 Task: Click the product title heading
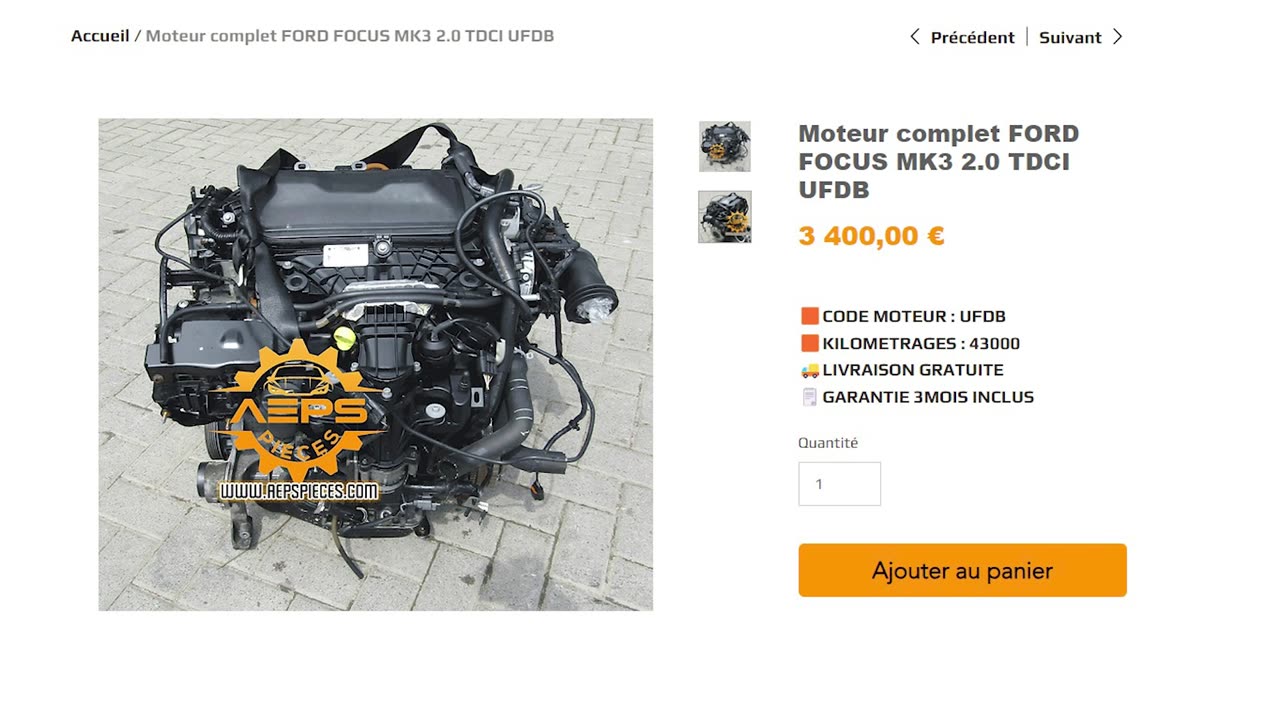tap(939, 162)
